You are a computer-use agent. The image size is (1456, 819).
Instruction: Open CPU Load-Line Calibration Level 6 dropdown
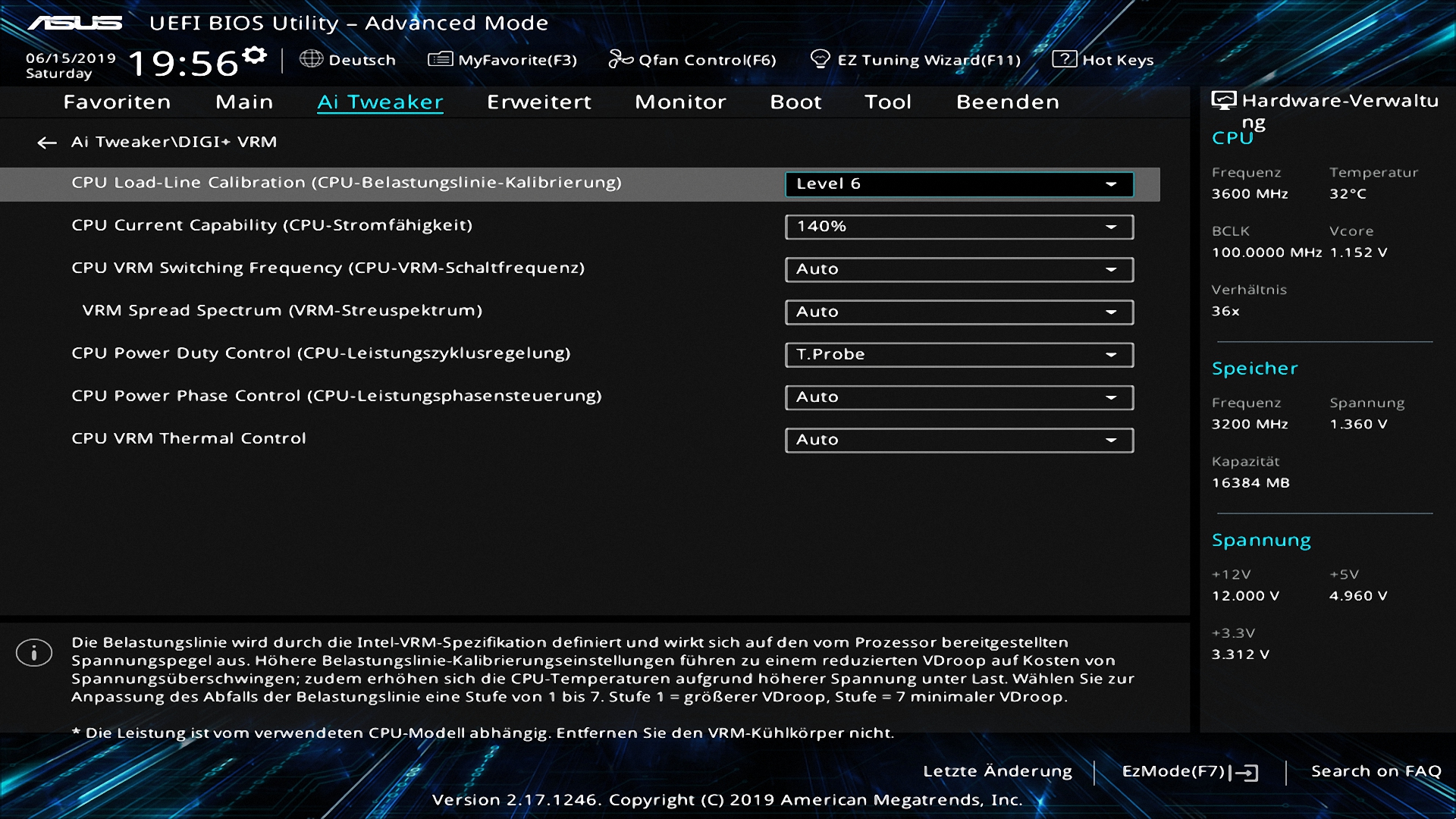(959, 184)
